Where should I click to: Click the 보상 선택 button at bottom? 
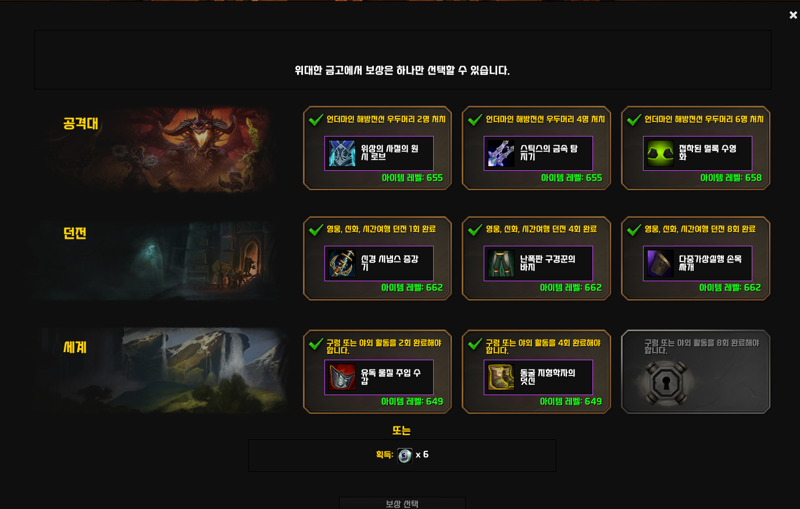pyautogui.click(x=402, y=503)
